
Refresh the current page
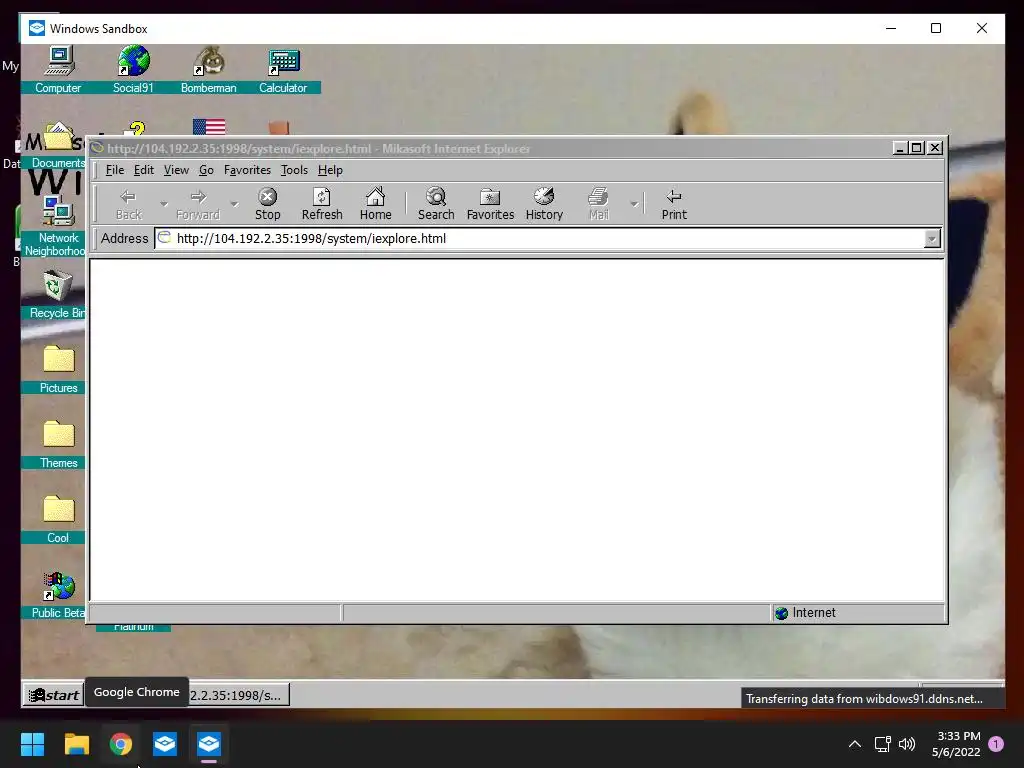click(322, 204)
